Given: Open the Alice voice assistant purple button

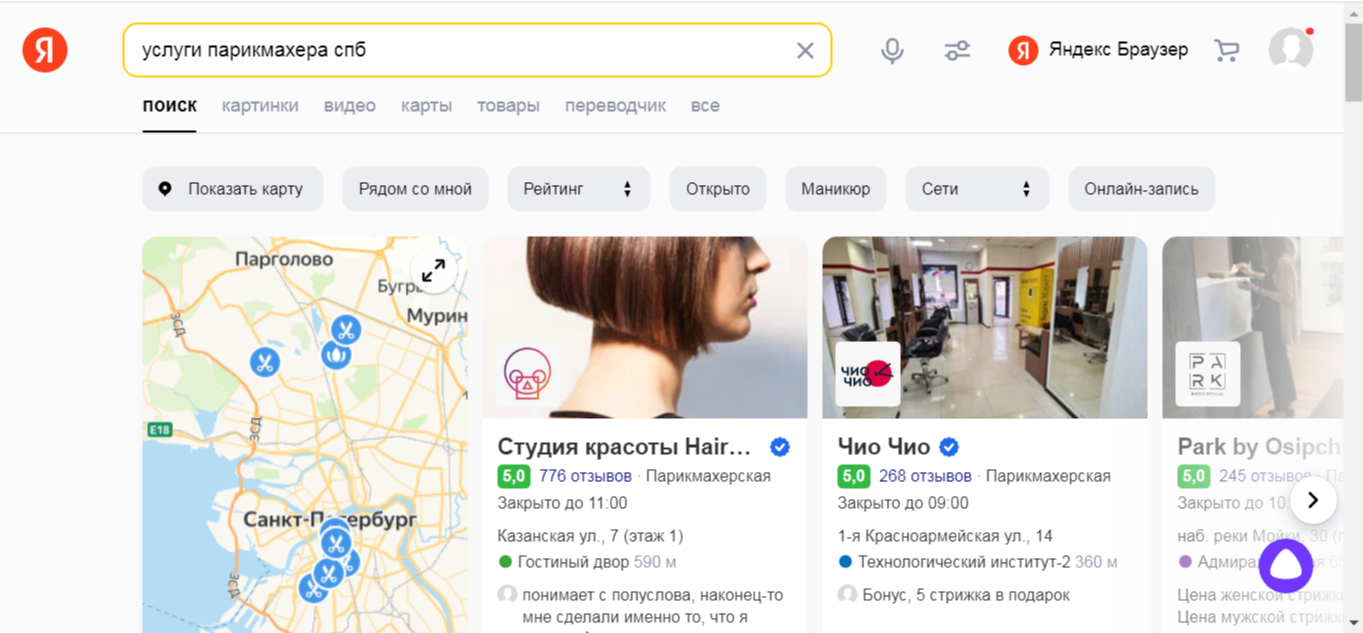Looking at the screenshot, I should click(x=1286, y=566).
